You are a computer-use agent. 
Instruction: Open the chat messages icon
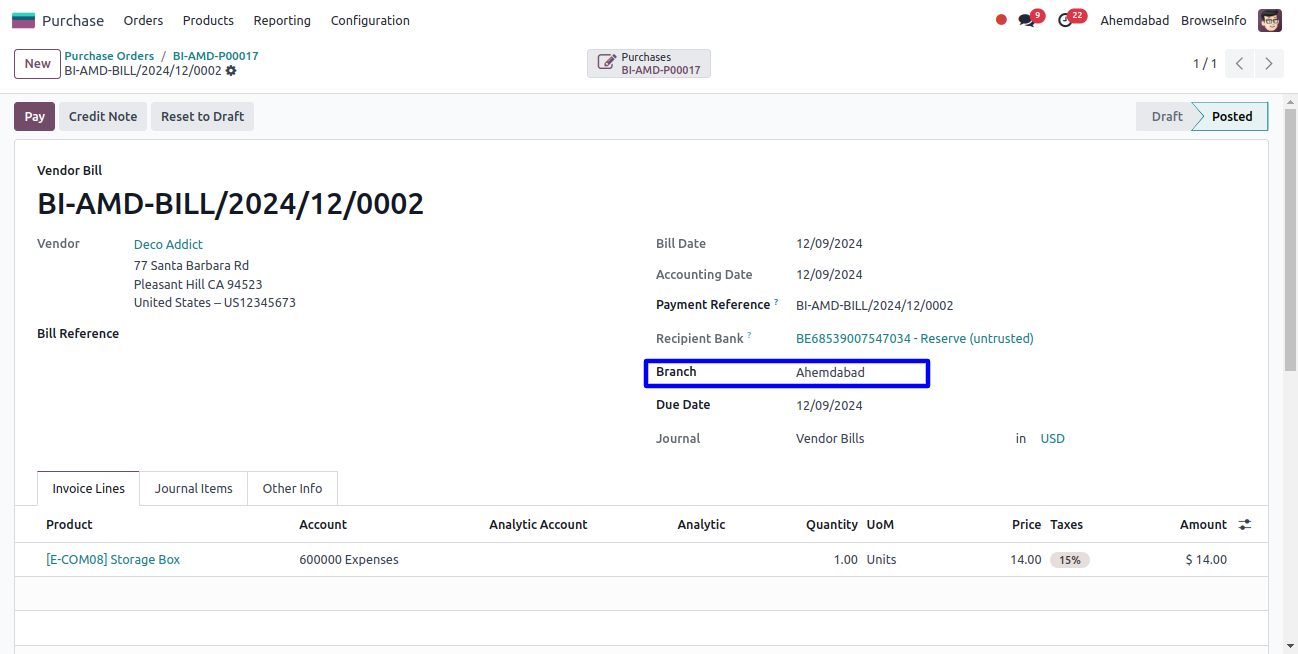tap(1026, 20)
